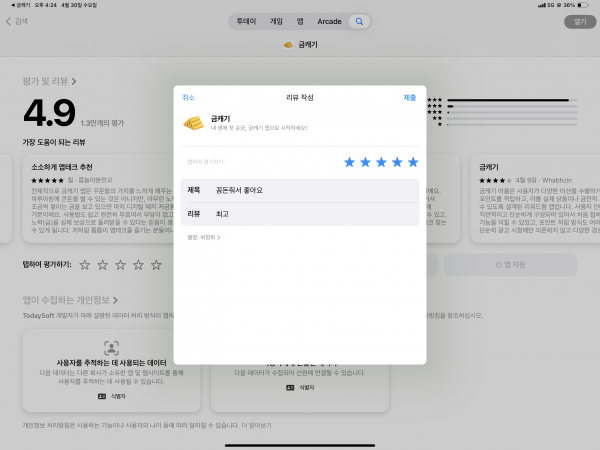This screenshot has height=450, width=600.
Task: Expand 앱이 수집하는 개인정보 section
Action: click(x=70, y=300)
